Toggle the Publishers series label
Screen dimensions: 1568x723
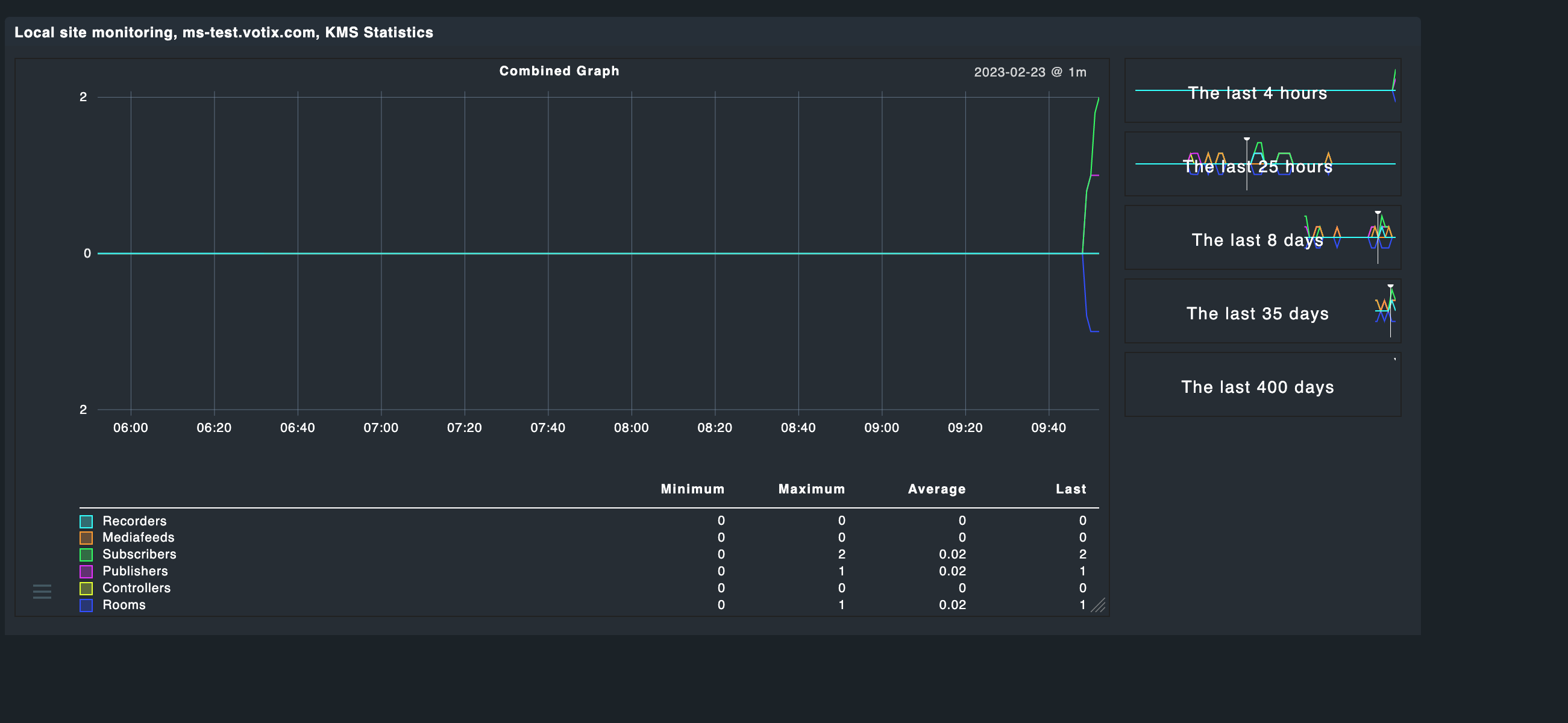pos(135,571)
